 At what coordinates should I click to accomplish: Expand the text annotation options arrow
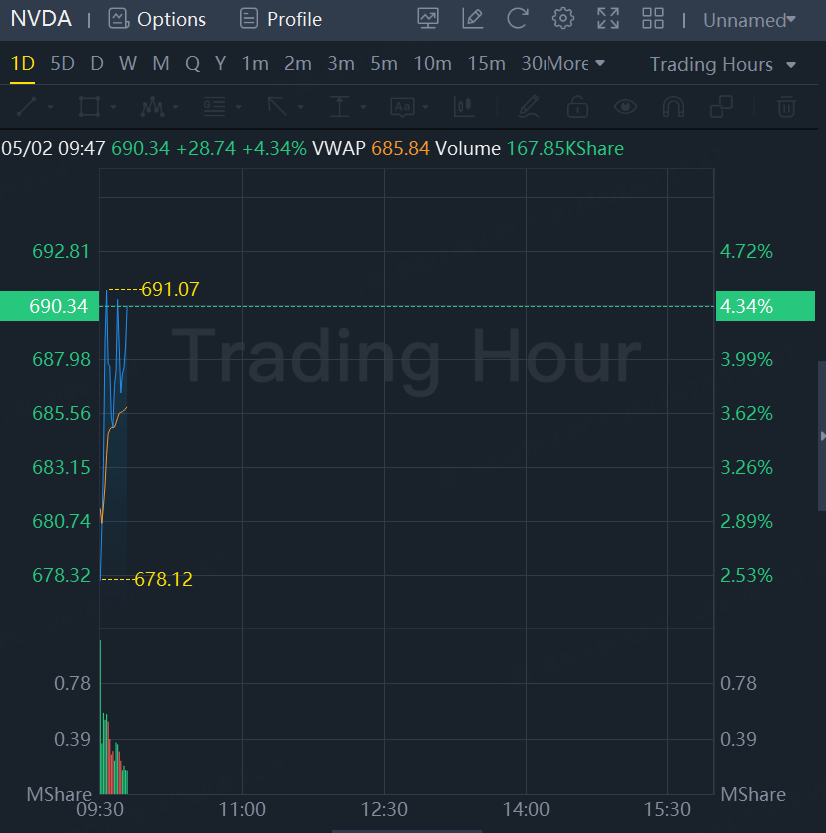[x=425, y=107]
